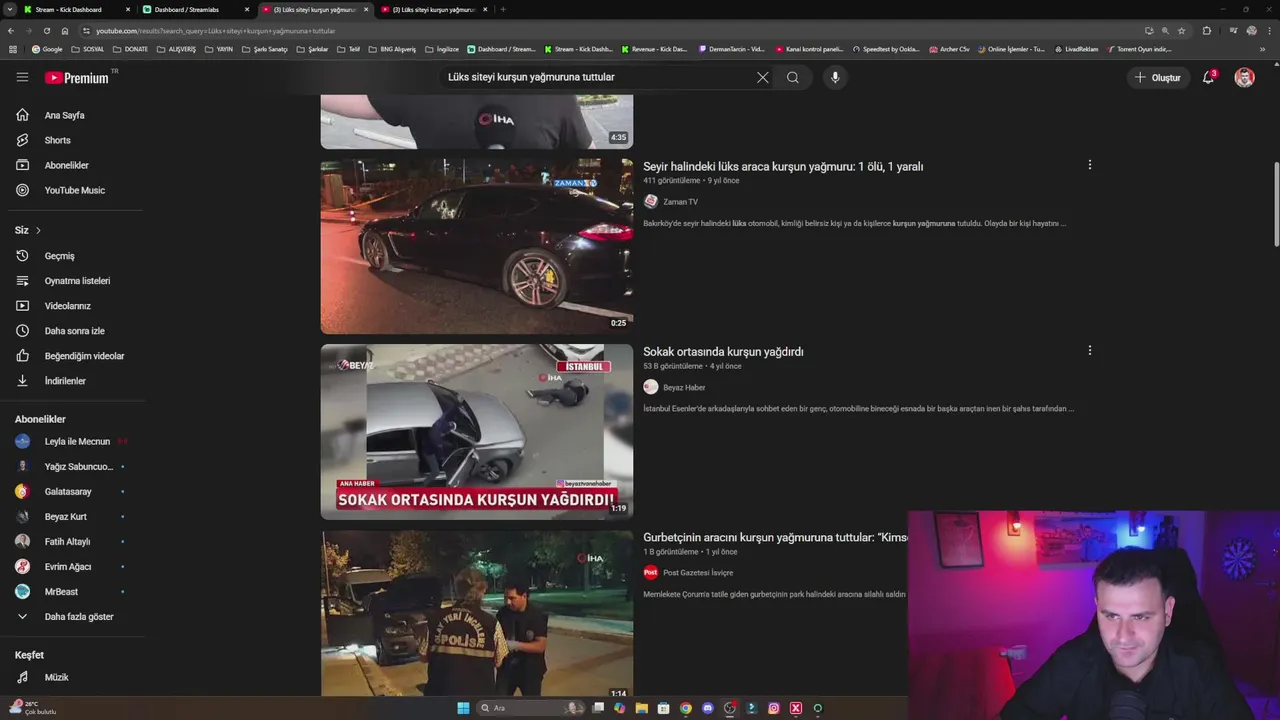Open Microsoft Store from the taskbar
This screenshot has width=1280, height=720.
663,708
